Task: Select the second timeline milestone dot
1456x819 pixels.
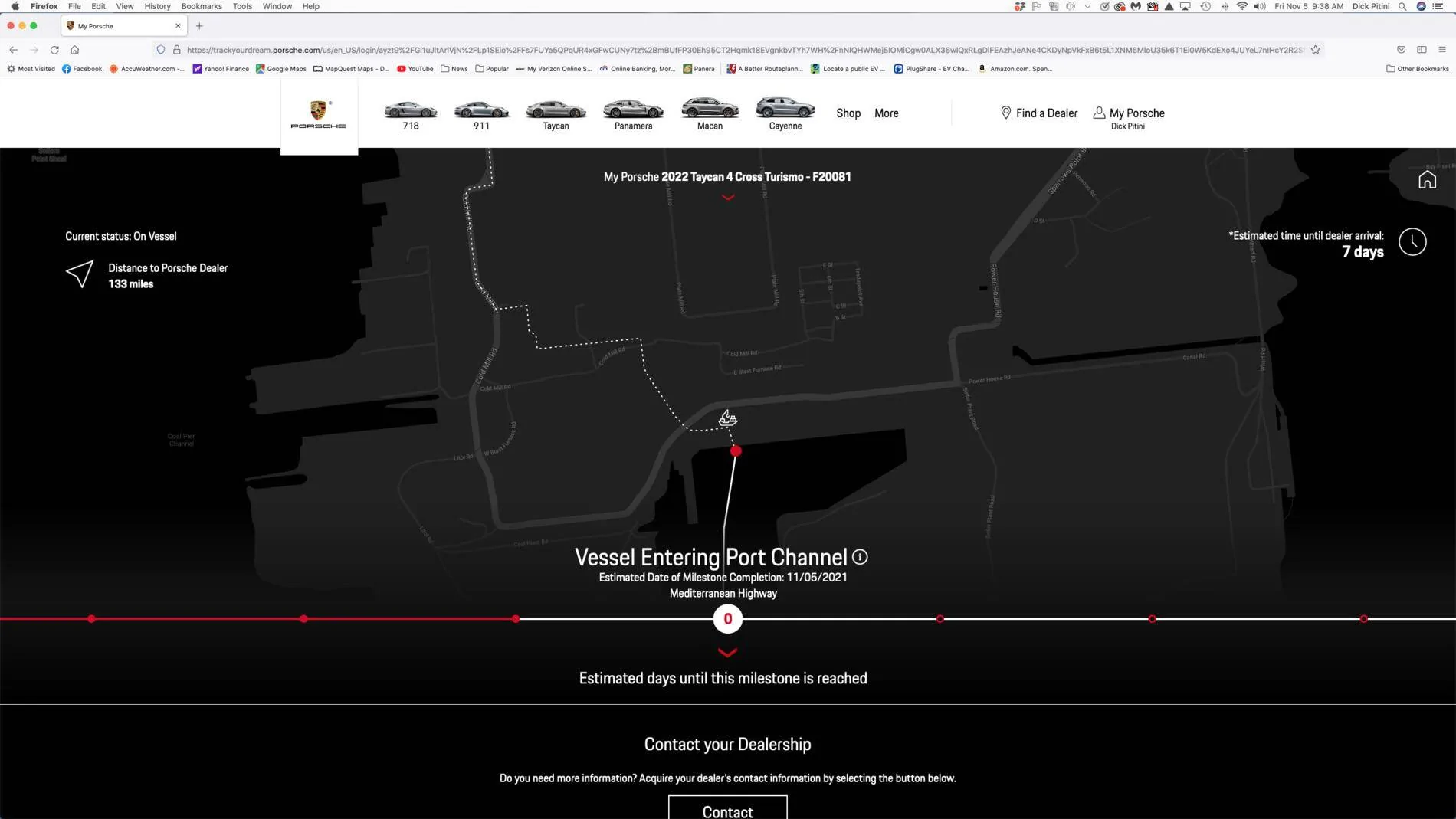Action: (x=304, y=618)
